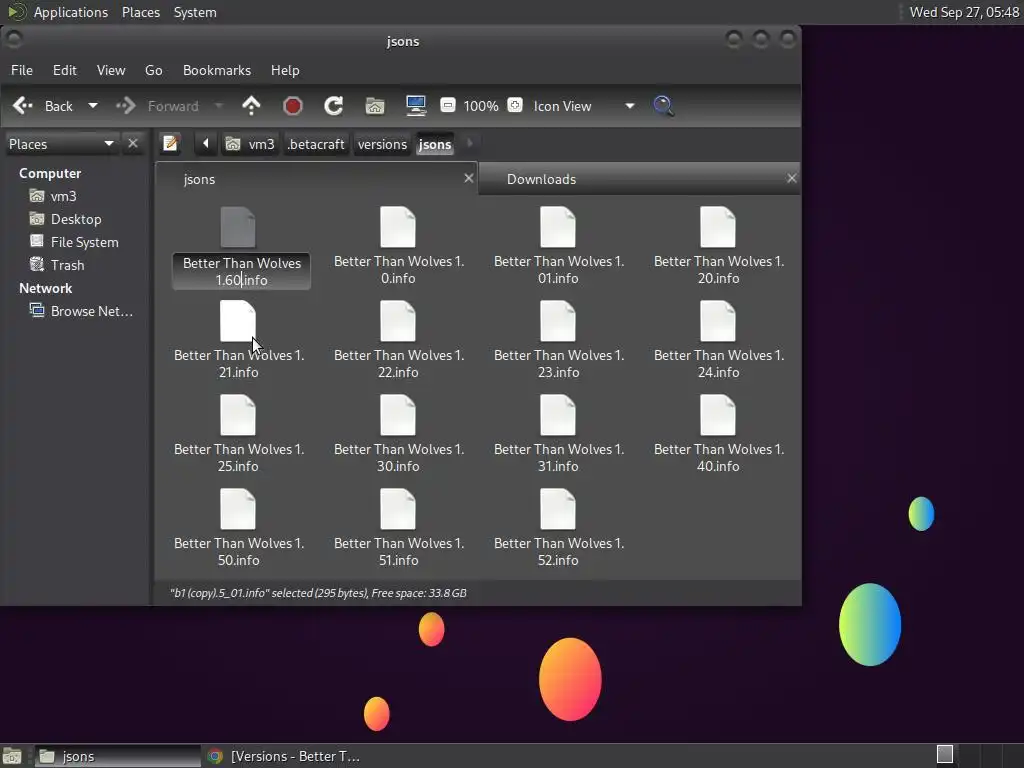Switch to the Downloads tab

point(541,179)
